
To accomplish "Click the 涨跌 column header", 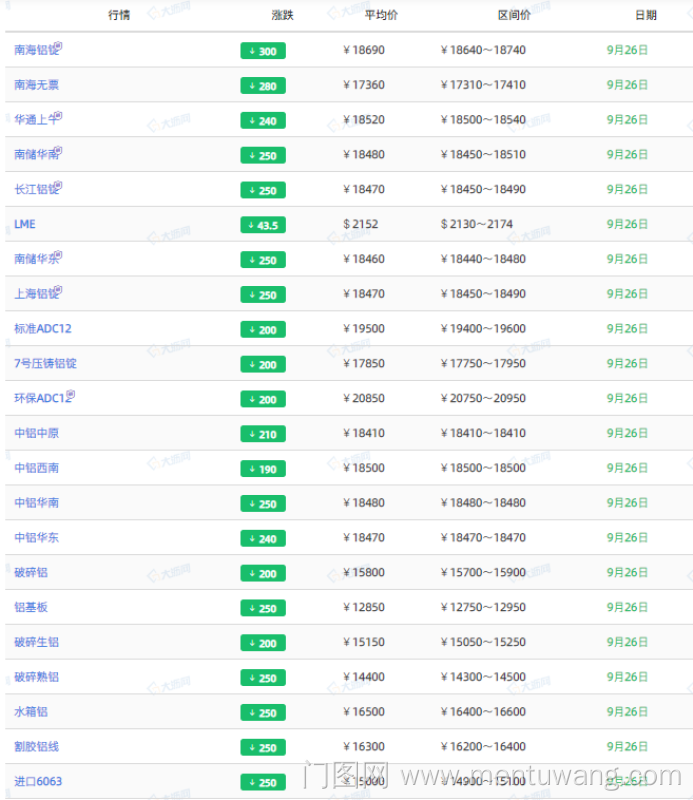I will click(x=282, y=15).
